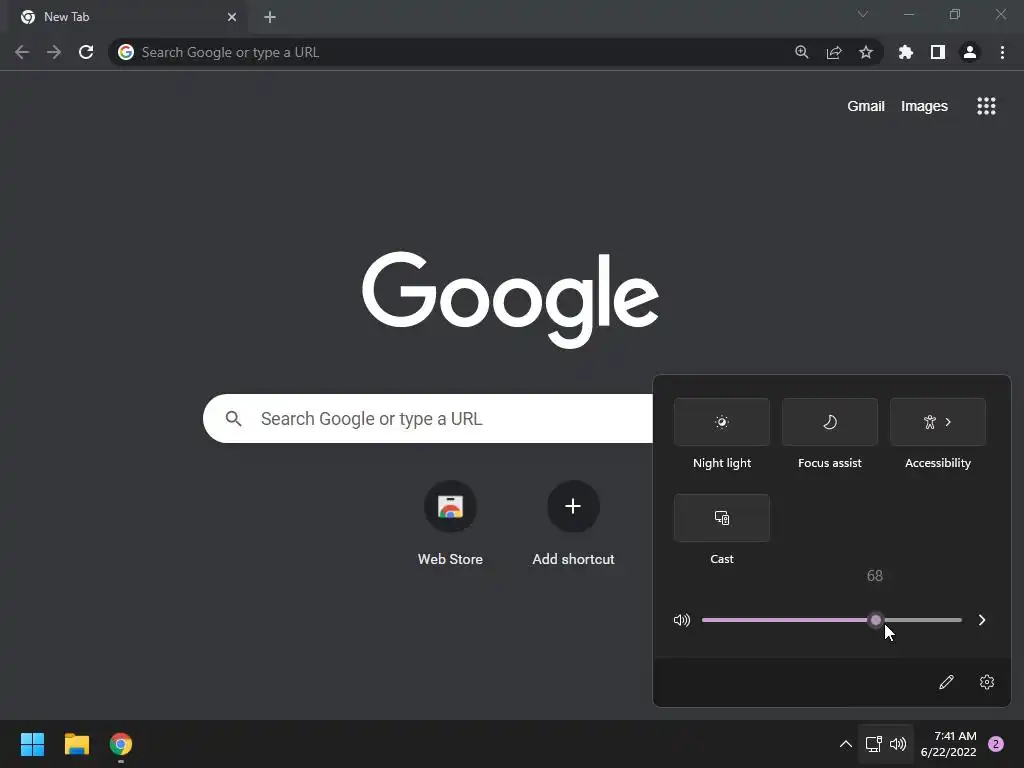This screenshot has height=768, width=1024.
Task: Bookmark this tab with the star icon
Action: pyautogui.click(x=866, y=52)
